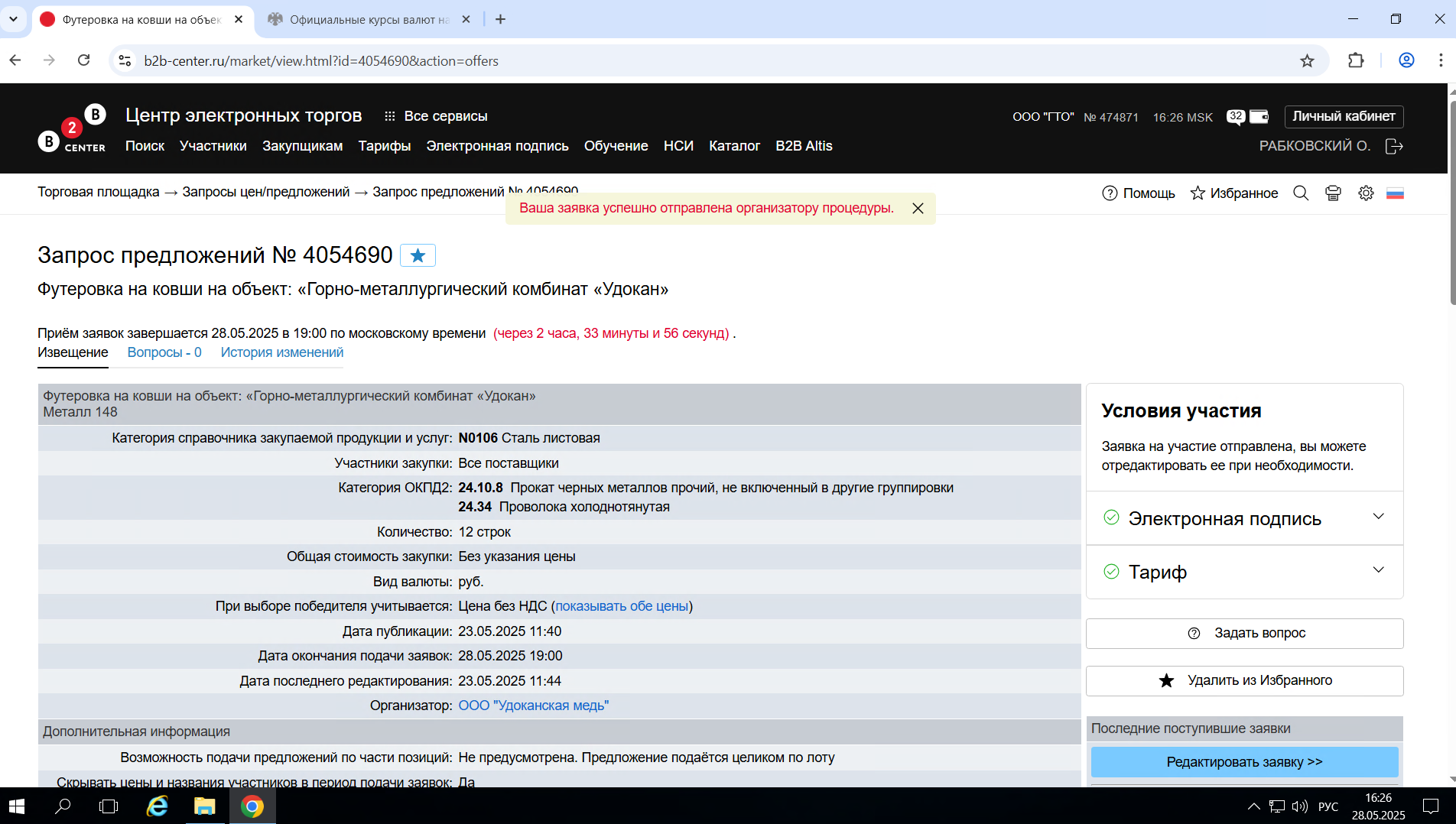Click the wallet icon in header
Screen dimensions: 1456x824
1259,116
